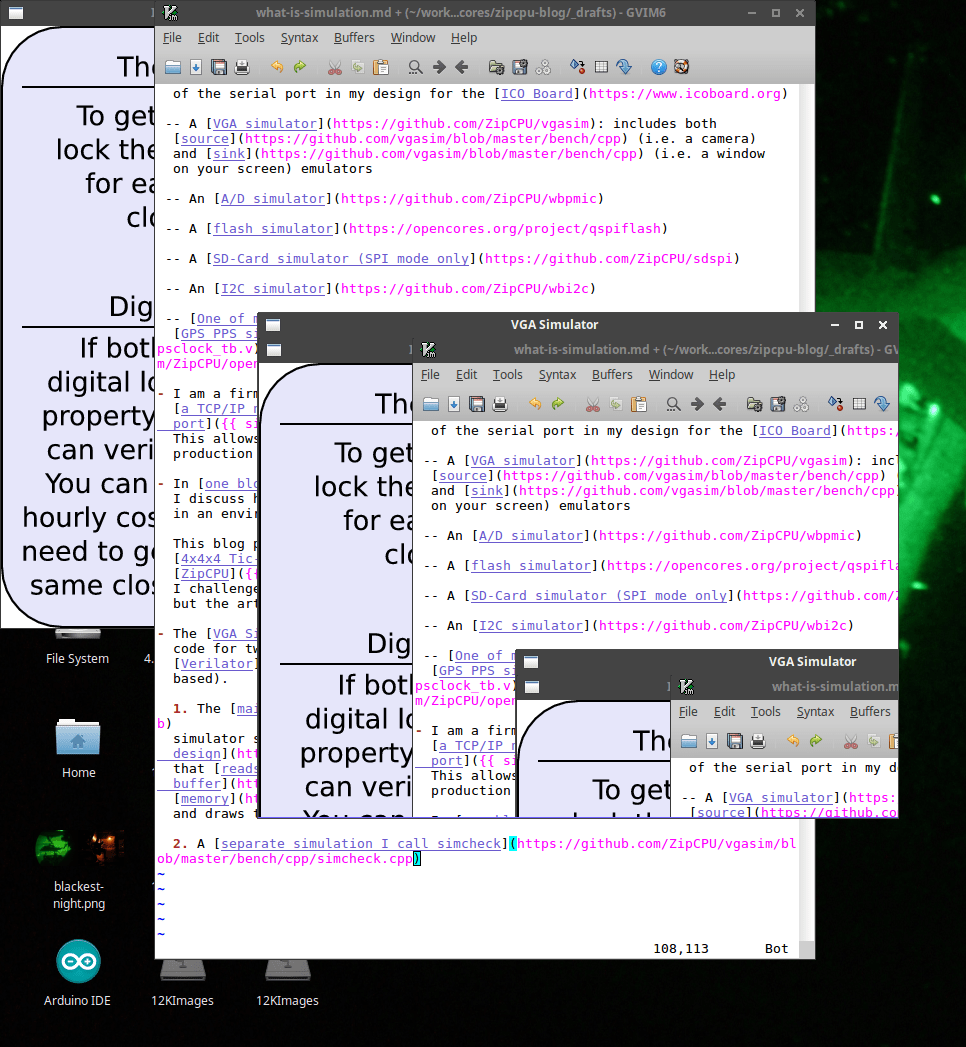Open the Syntax menu in the top GVIM6 window

tap(299, 38)
